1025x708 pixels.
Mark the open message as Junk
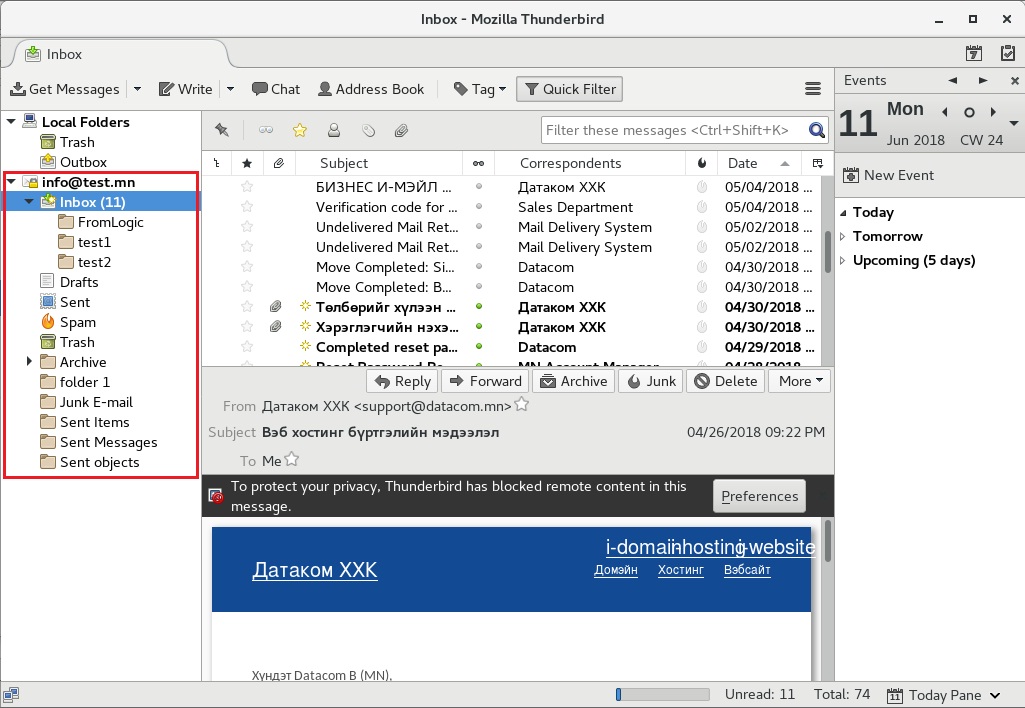pyautogui.click(x=651, y=381)
